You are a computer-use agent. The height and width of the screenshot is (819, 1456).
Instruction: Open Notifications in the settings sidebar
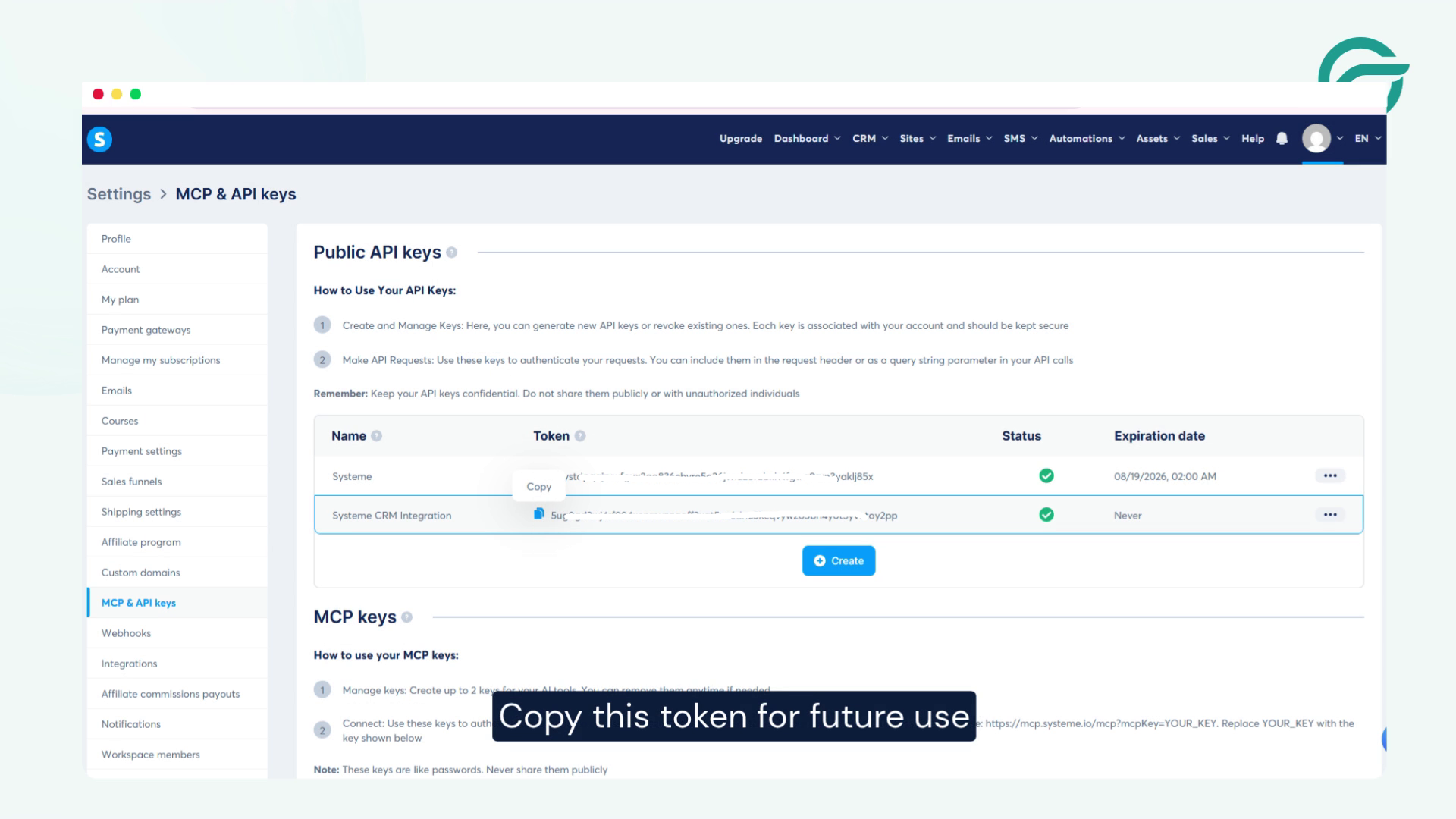tap(177, 724)
